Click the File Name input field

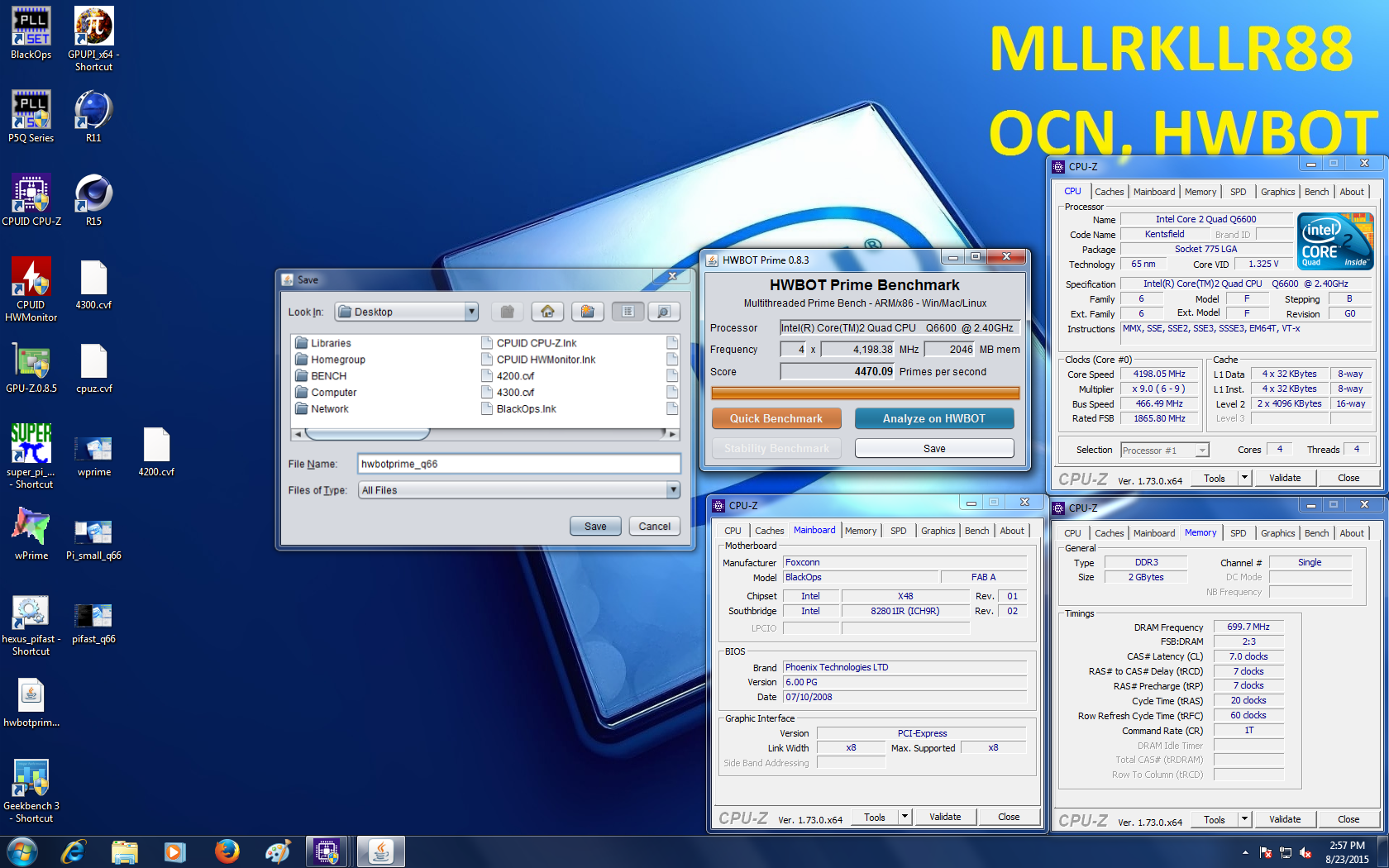519,464
